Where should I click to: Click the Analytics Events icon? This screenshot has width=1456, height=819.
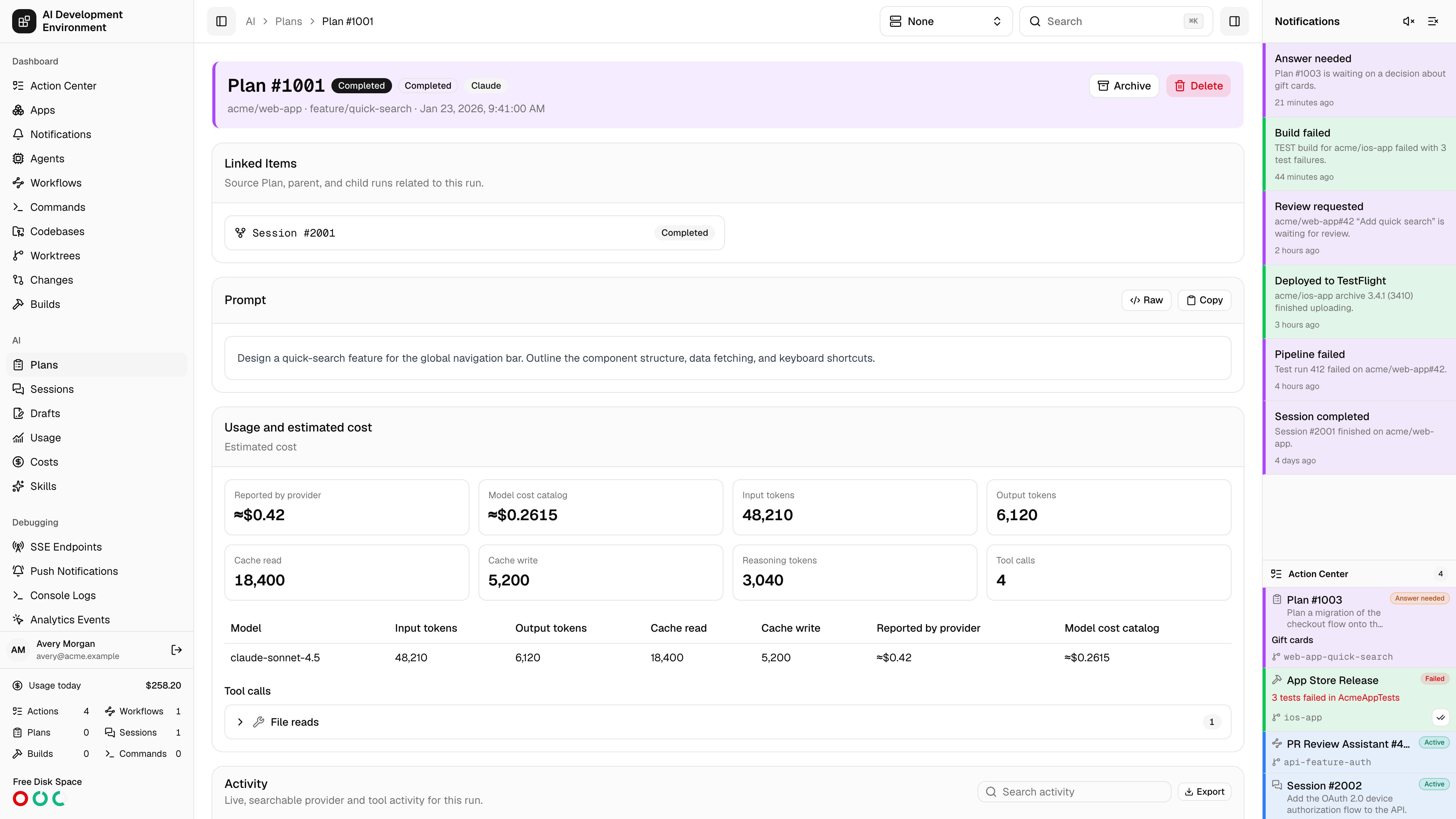tap(18, 620)
